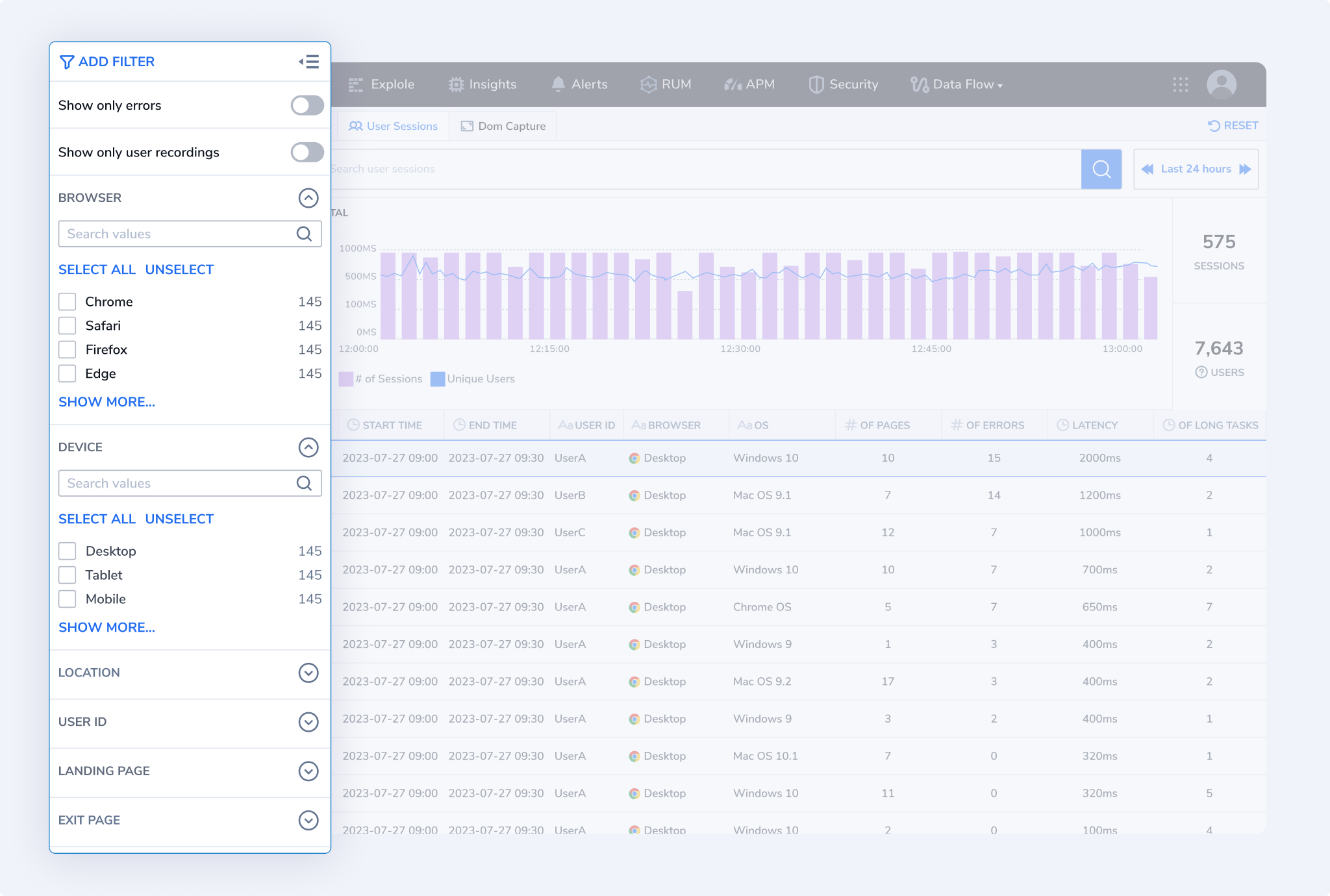Click the hash icon in the Of Errors header

coord(957,425)
